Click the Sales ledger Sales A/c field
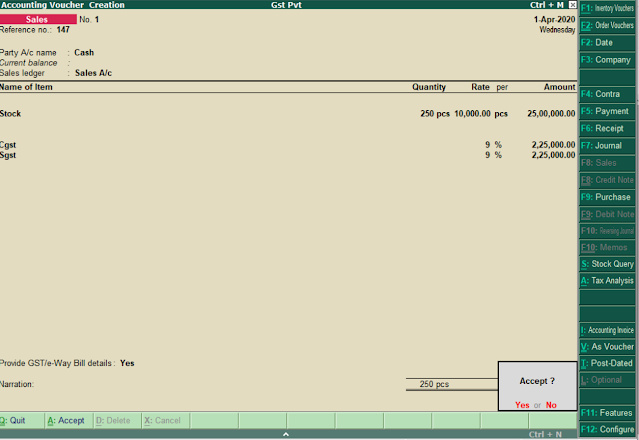This screenshot has width=639, height=440. (93, 73)
